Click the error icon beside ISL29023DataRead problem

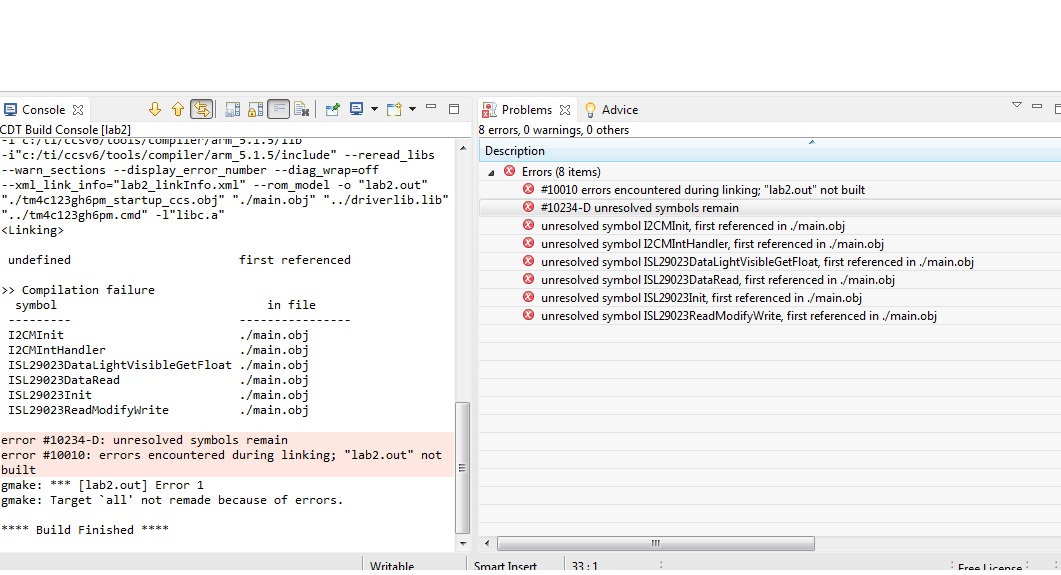(x=528, y=279)
